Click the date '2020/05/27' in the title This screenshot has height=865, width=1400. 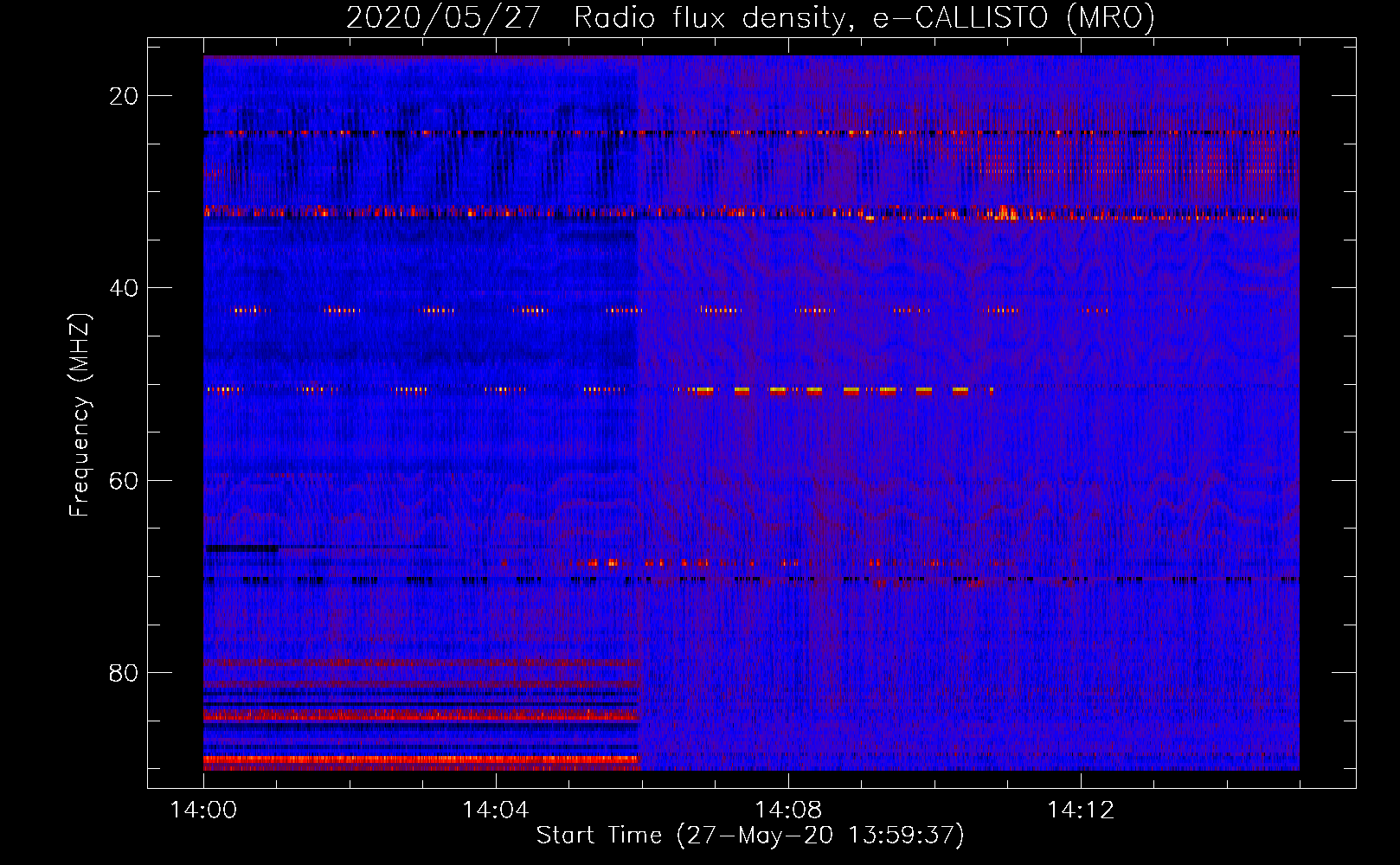(444, 18)
